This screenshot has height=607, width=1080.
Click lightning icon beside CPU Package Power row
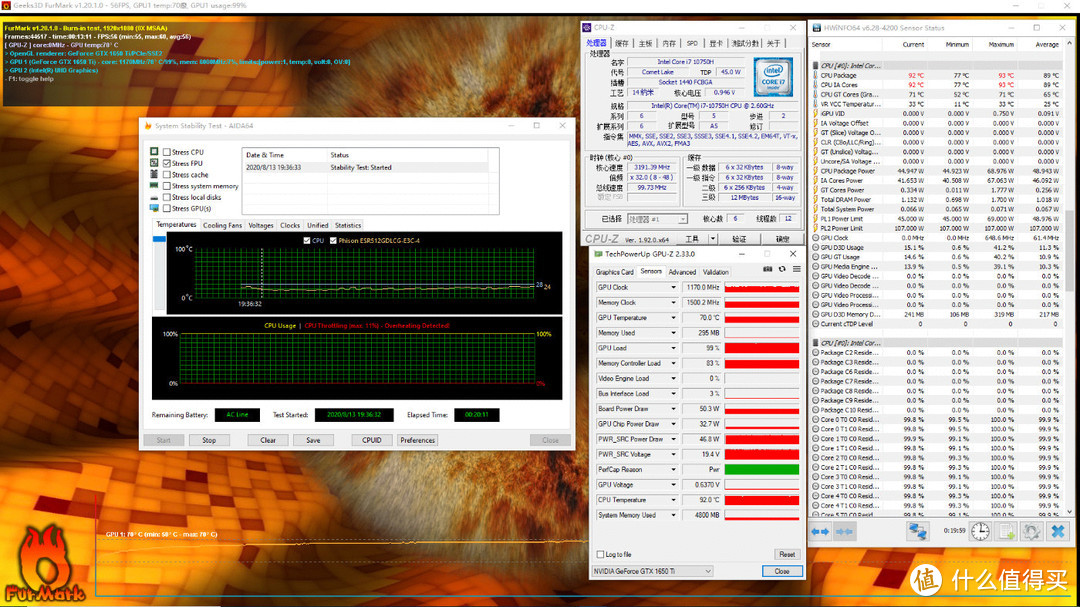pos(816,171)
